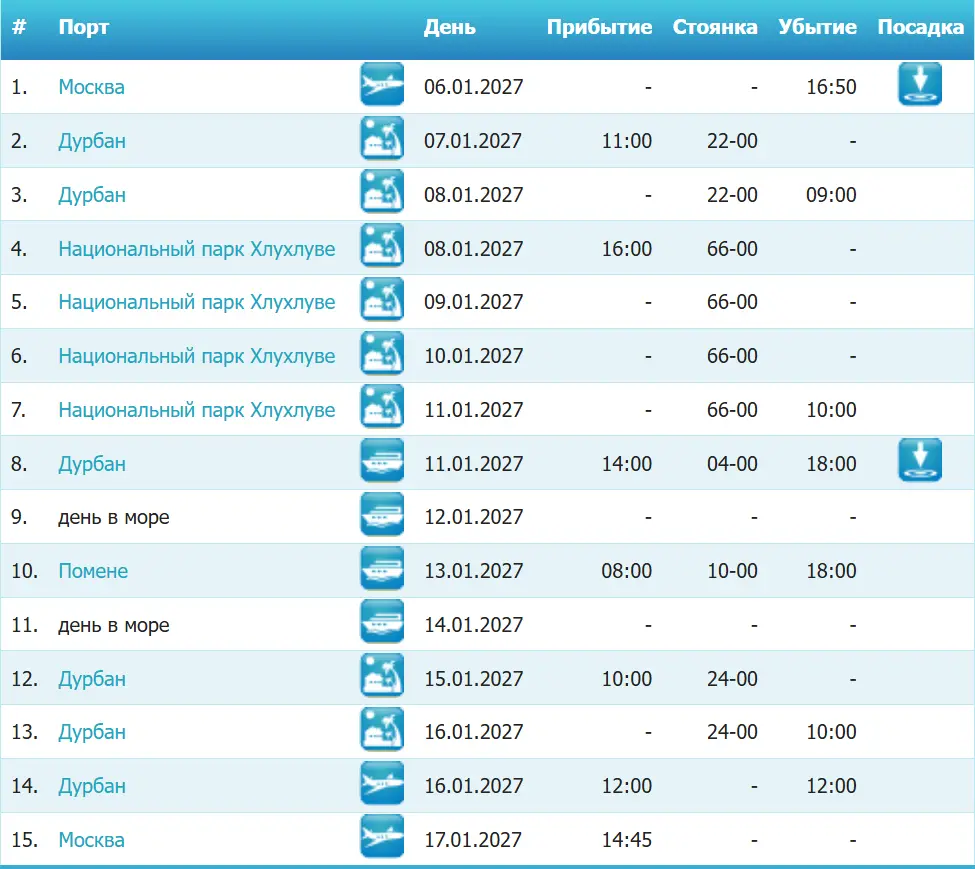Image resolution: width=975 pixels, height=869 pixels.
Task: Click ship icon for sea day 14.01.2027
Action: click(x=382, y=622)
